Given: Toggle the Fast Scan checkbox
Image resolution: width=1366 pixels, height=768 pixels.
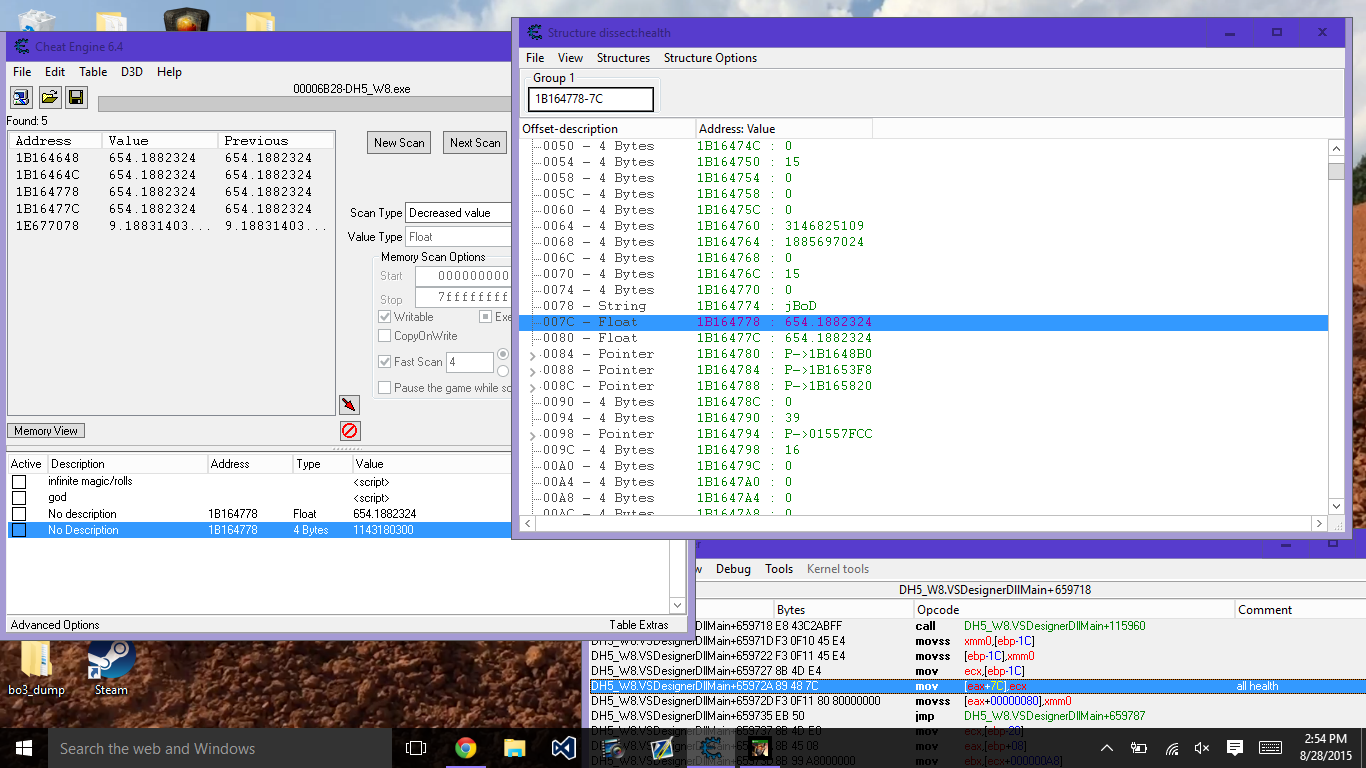Looking at the screenshot, I should (385, 362).
